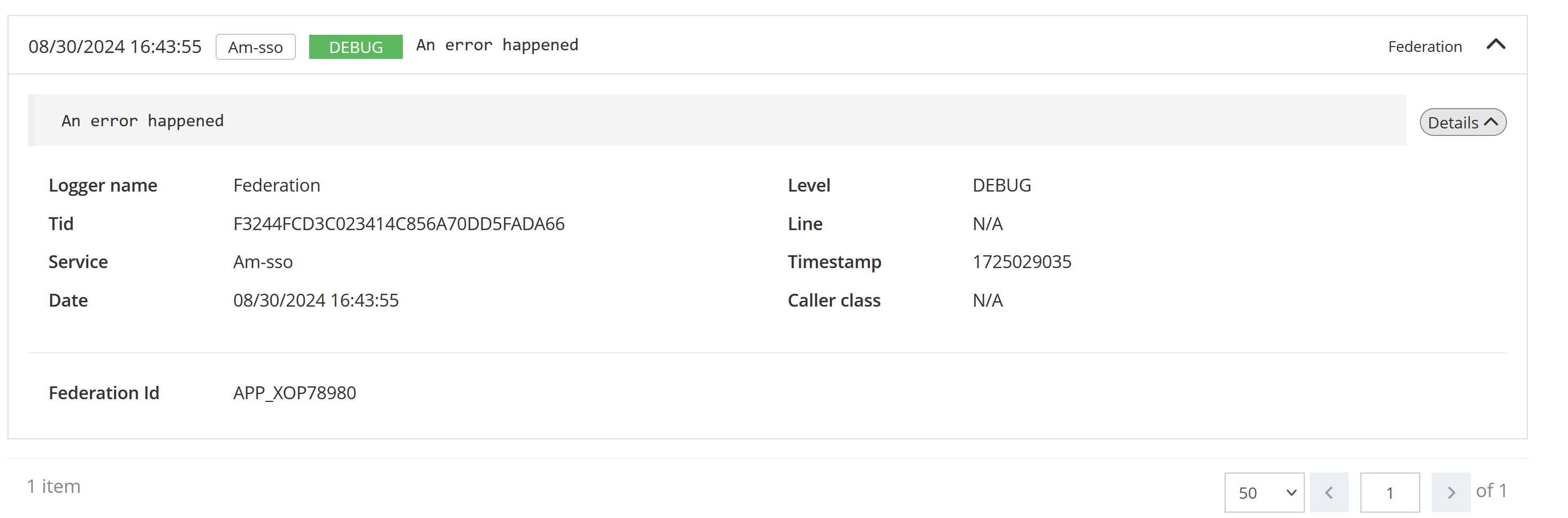The height and width of the screenshot is (518, 1568).
Task: Click the log timestamp 08/30/2024 16:43:55 header
Action: [115, 47]
